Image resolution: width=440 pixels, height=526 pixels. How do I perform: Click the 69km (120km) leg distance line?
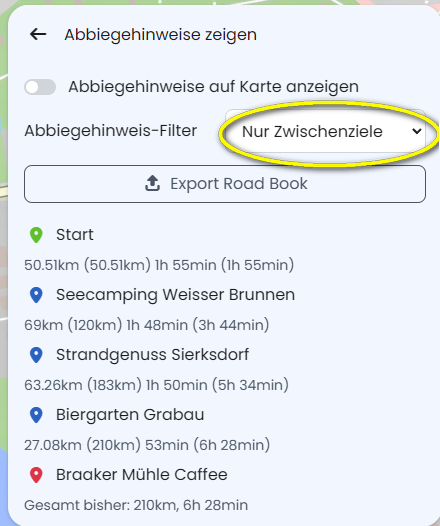pyautogui.click(x=147, y=325)
